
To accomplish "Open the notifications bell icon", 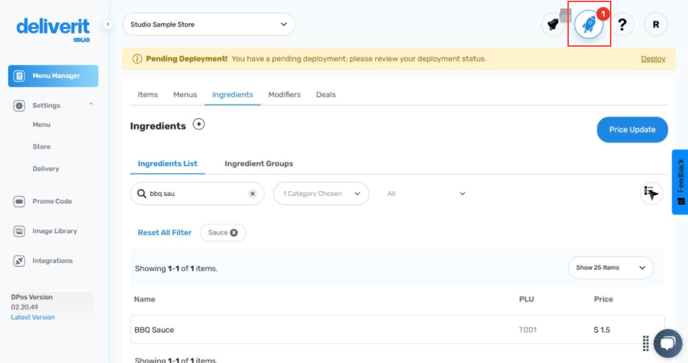I will coord(553,25).
